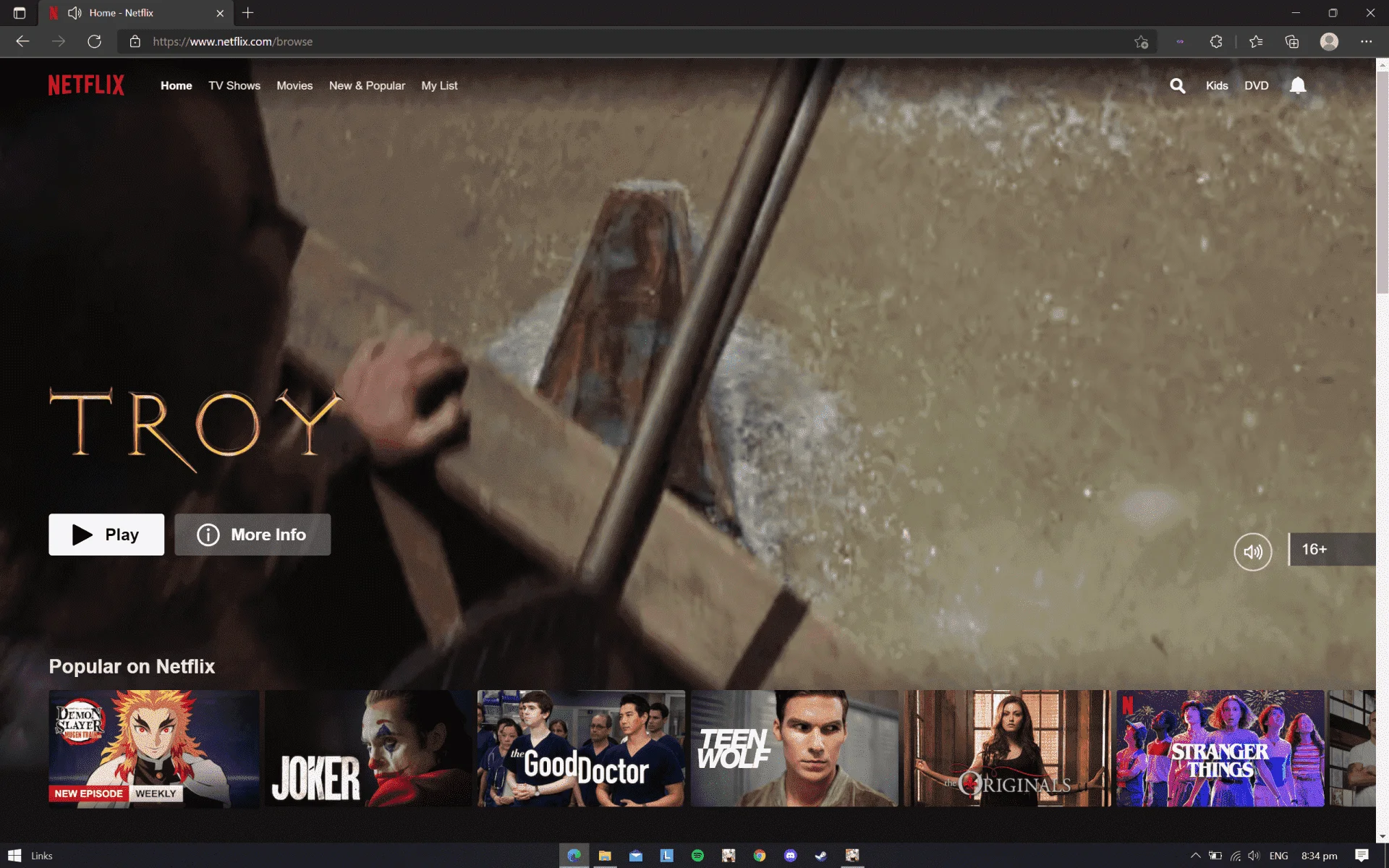Open the Stranger Things thumbnail
The width and height of the screenshot is (1389, 868).
point(1220,748)
